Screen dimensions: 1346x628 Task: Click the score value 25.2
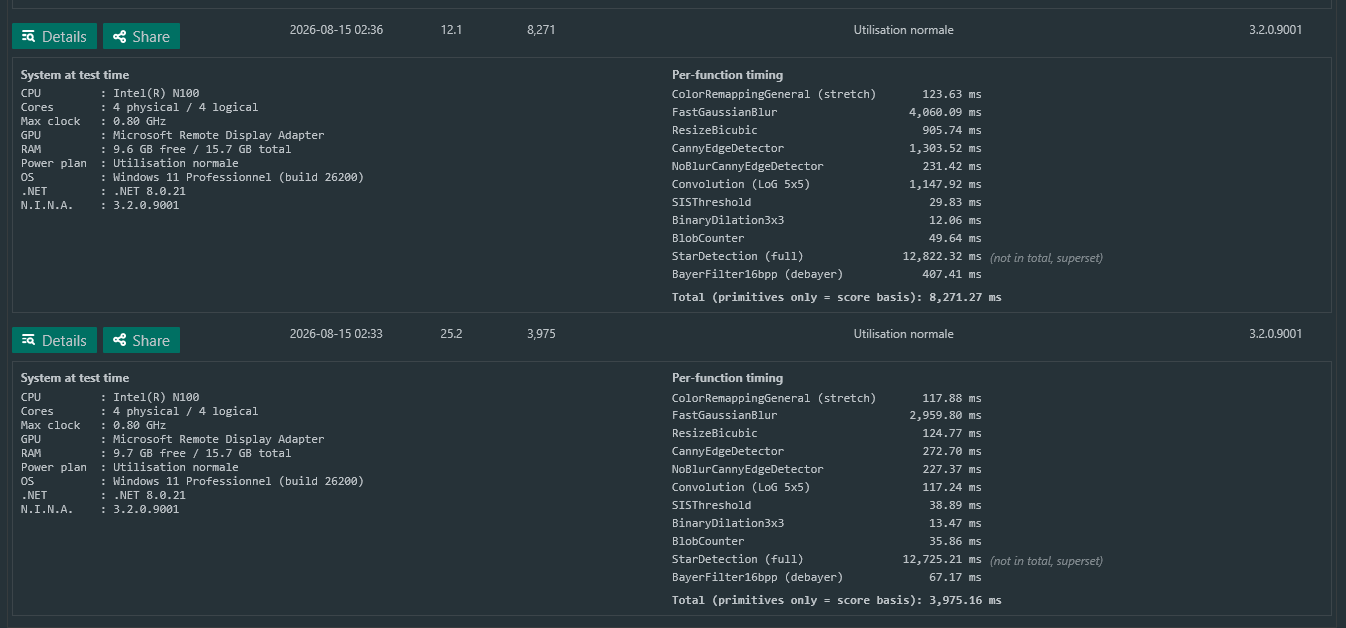[451, 334]
